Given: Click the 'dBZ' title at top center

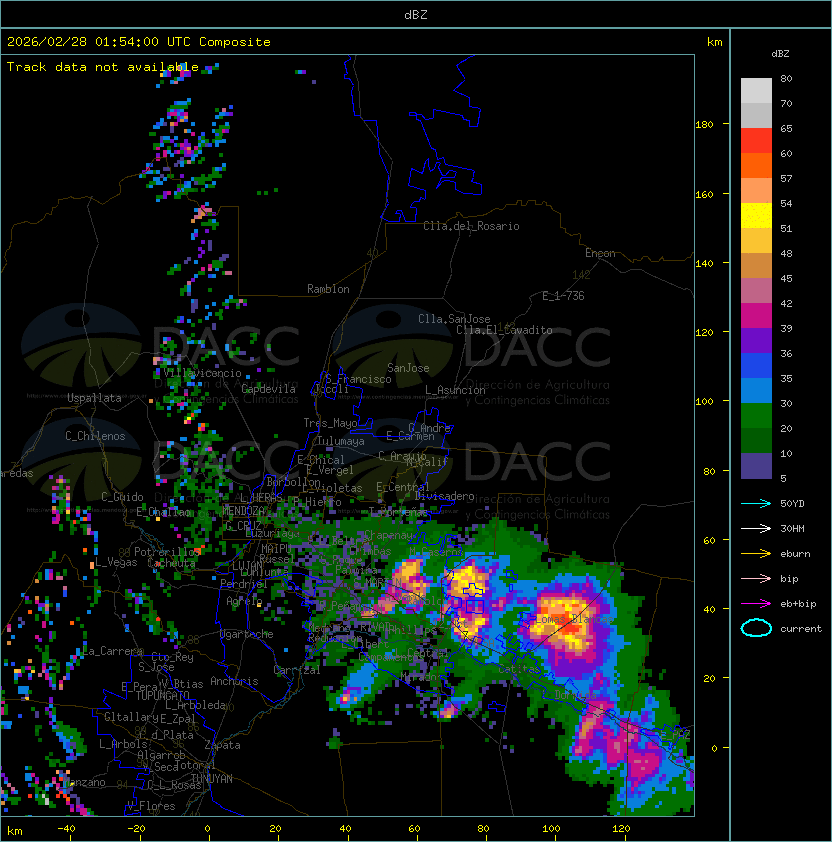Looking at the screenshot, I should click(416, 14).
